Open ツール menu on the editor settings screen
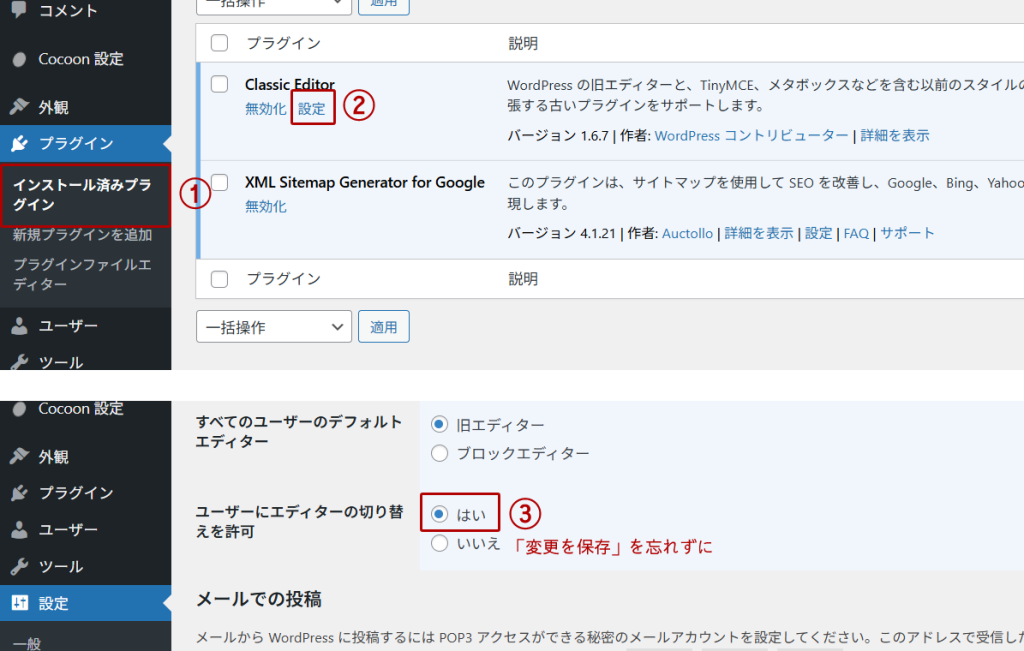The height and width of the screenshot is (651, 1024). pos(61,566)
